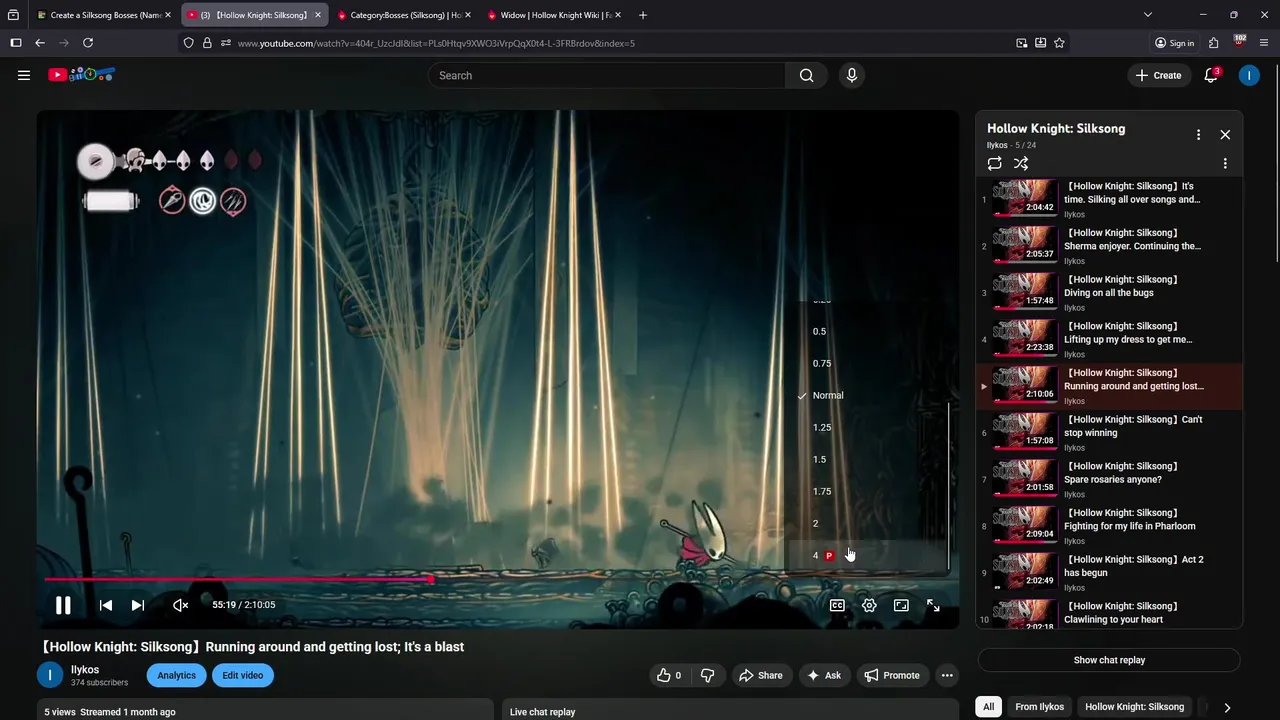Unmute the video player volume
This screenshot has width=1280, height=720.
(x=181, y=605)
